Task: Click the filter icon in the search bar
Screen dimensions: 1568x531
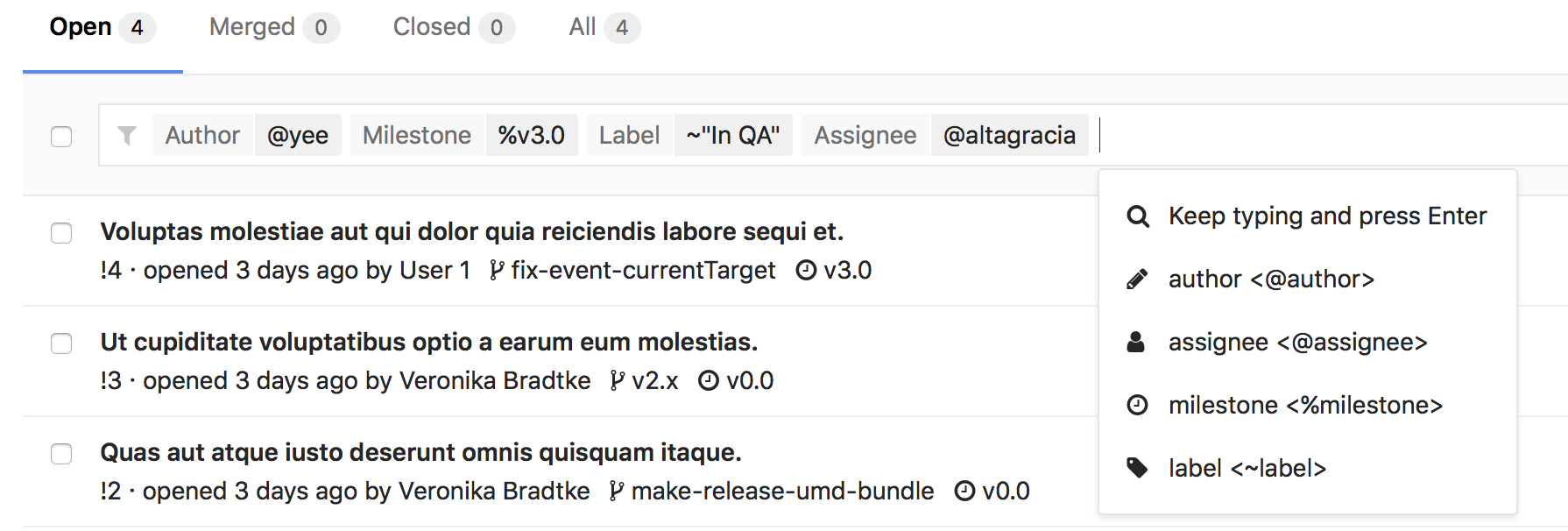Action: click(127, 135)
